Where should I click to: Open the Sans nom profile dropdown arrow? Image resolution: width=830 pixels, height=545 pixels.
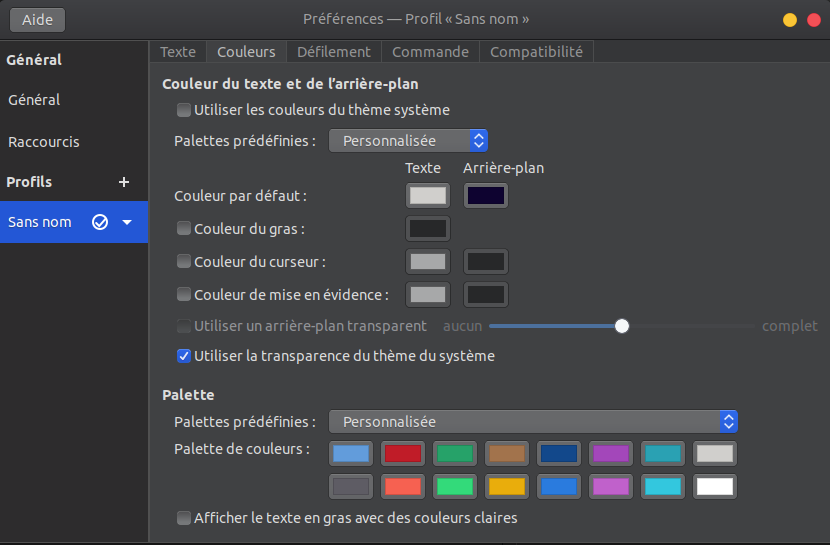[x=127, y=222]
